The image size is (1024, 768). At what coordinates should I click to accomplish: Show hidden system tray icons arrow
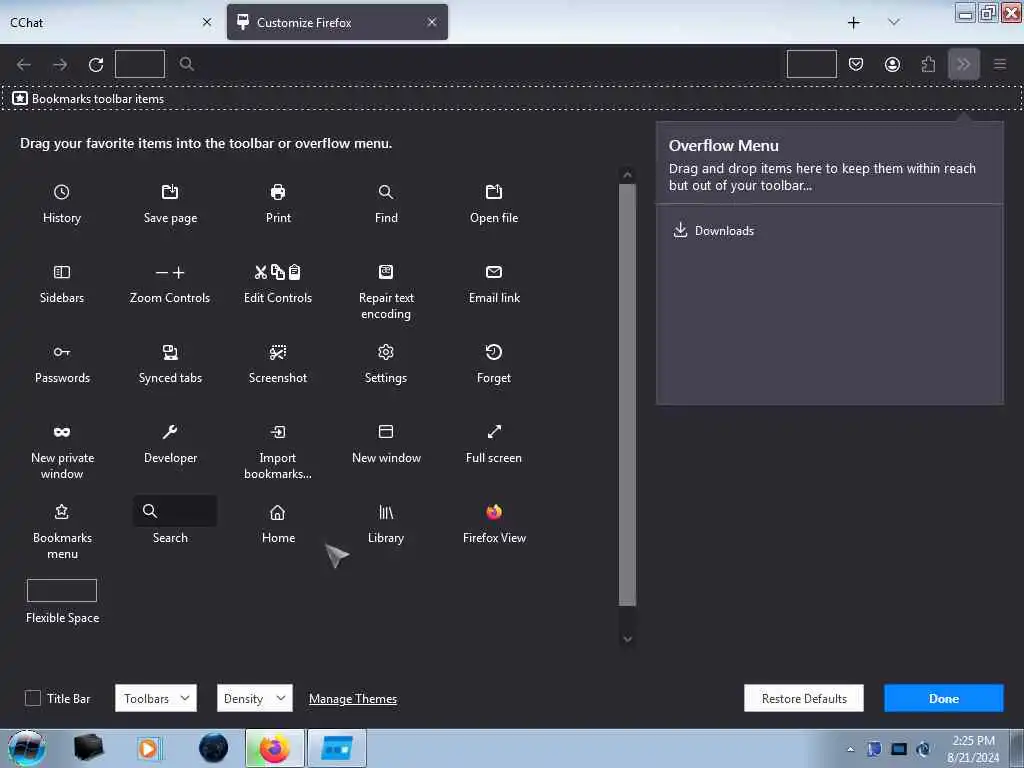[x=850, y=749]
